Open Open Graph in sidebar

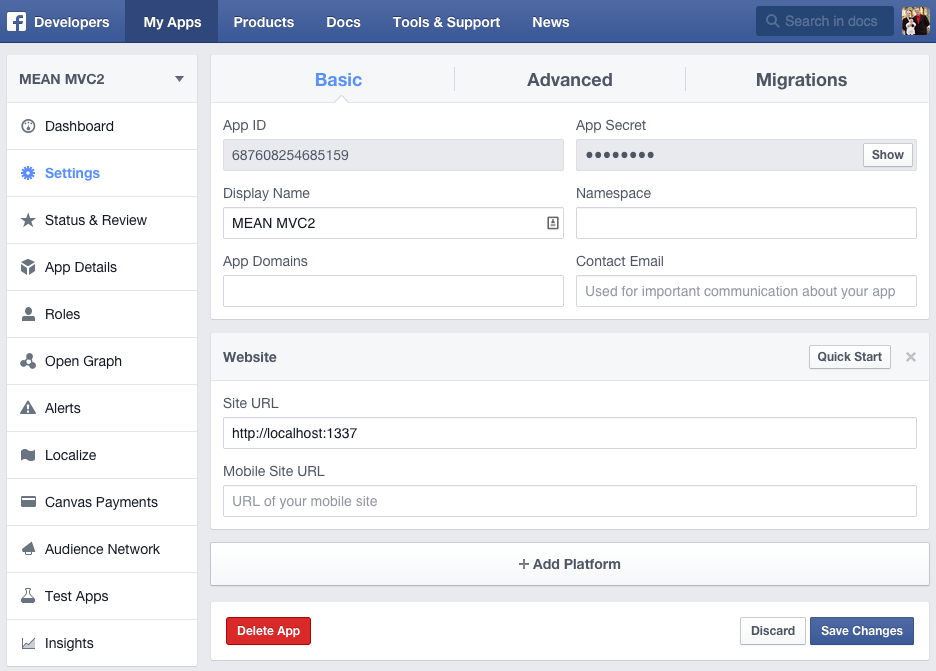coord(102,361)
